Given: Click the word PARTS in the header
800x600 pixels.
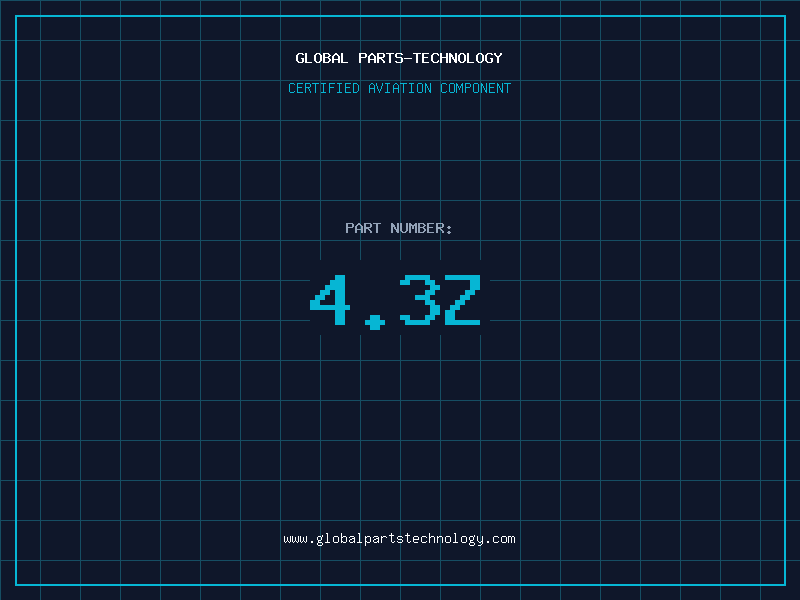Looking at the screenshot, I should [381, 58].
